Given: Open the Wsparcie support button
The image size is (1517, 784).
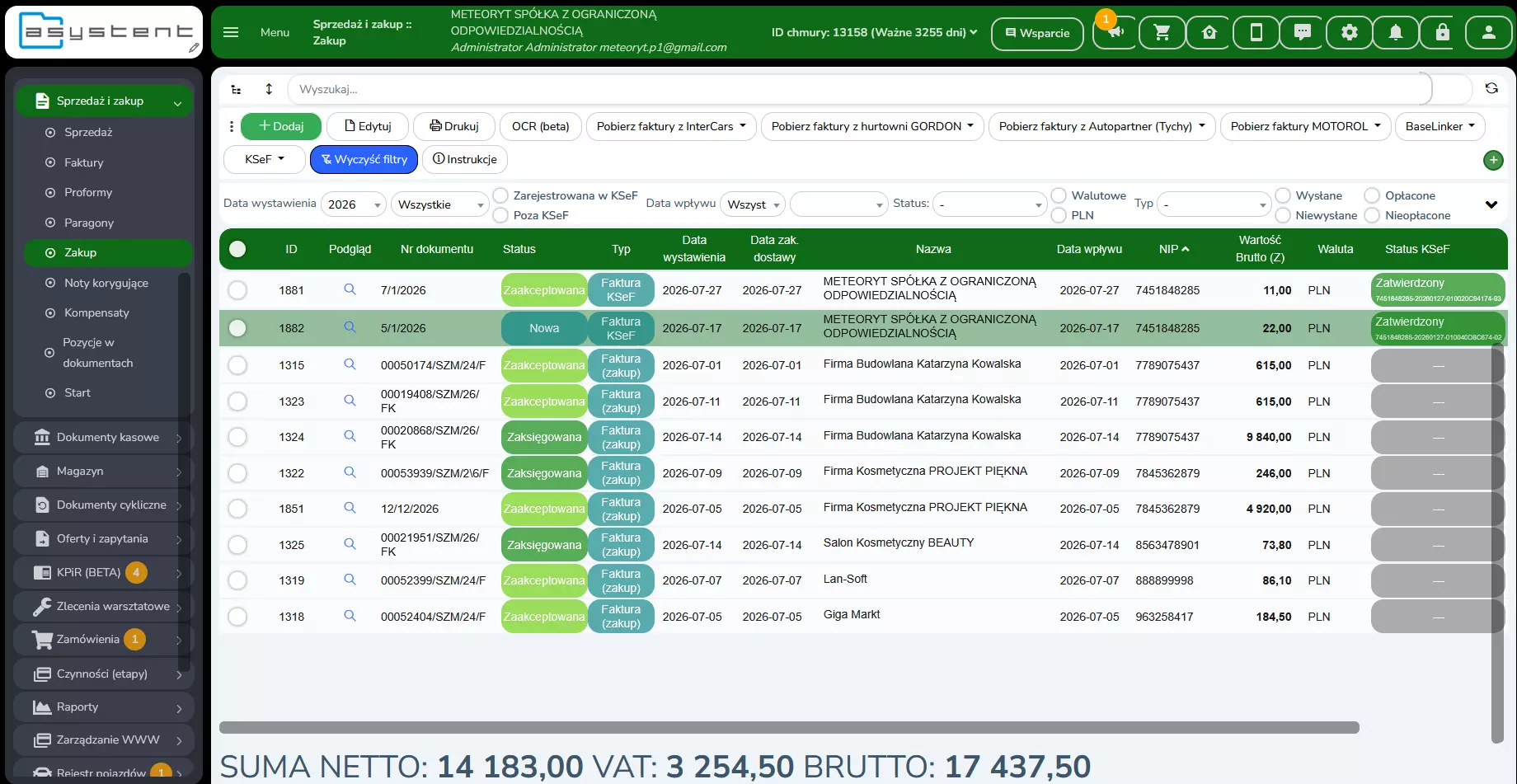Looking at the screenshot, I should coord(1037,33).
